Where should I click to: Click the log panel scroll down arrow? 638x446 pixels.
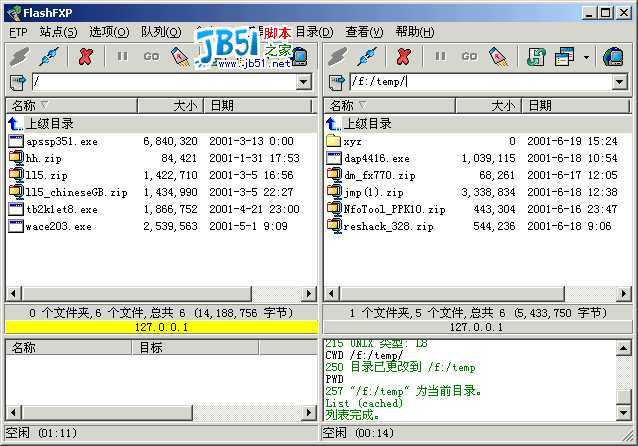624,413
